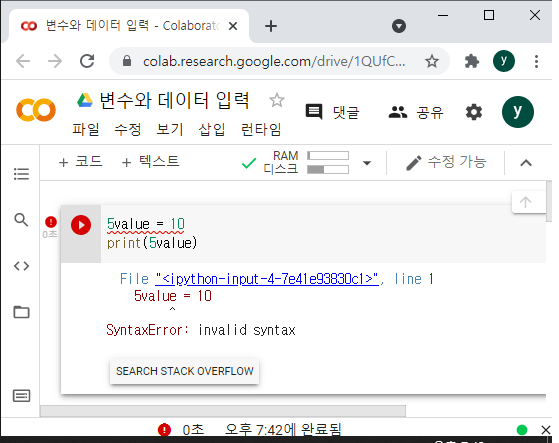Click the move cell up arrow

(525, 202)
